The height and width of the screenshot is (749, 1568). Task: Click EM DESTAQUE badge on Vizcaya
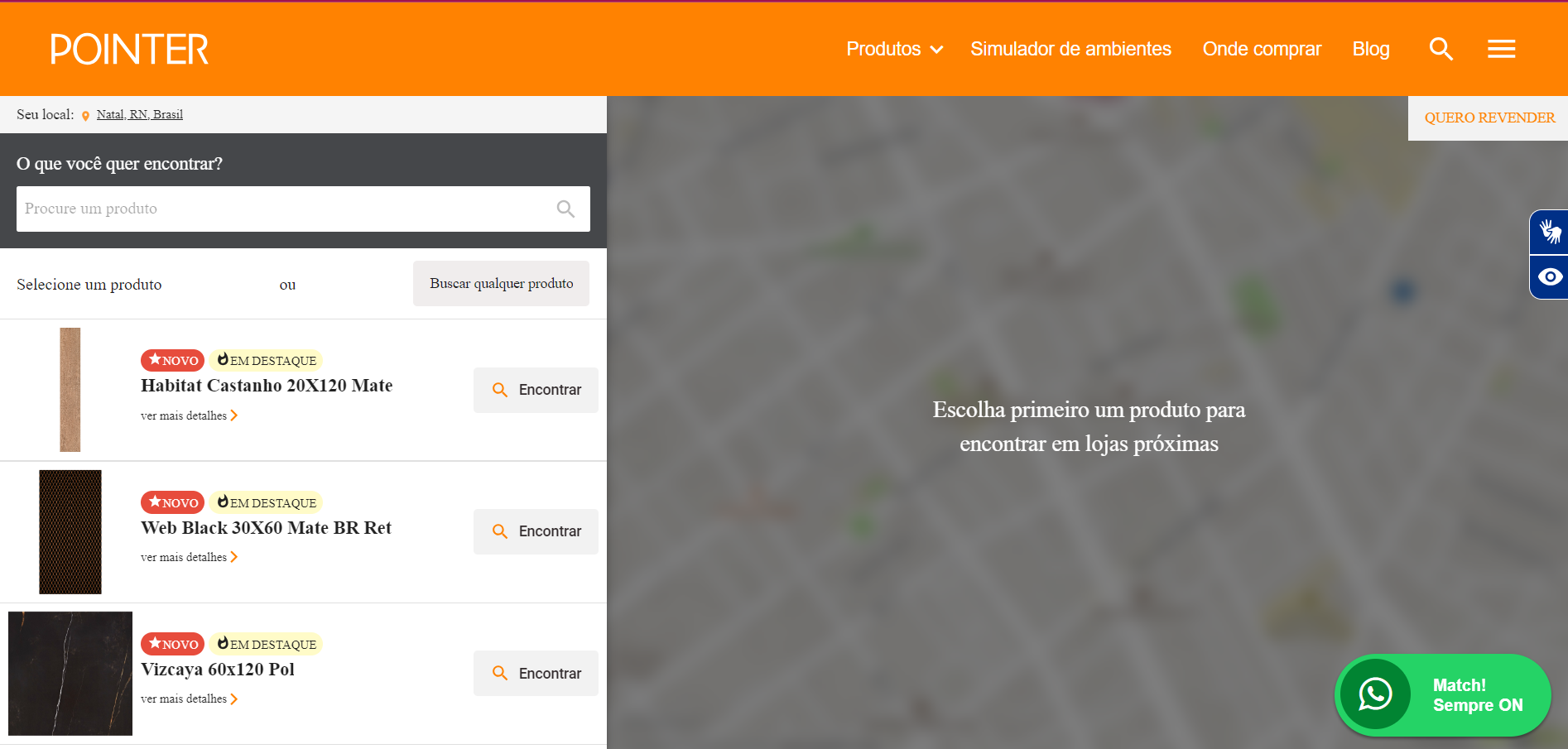point(265,644)
